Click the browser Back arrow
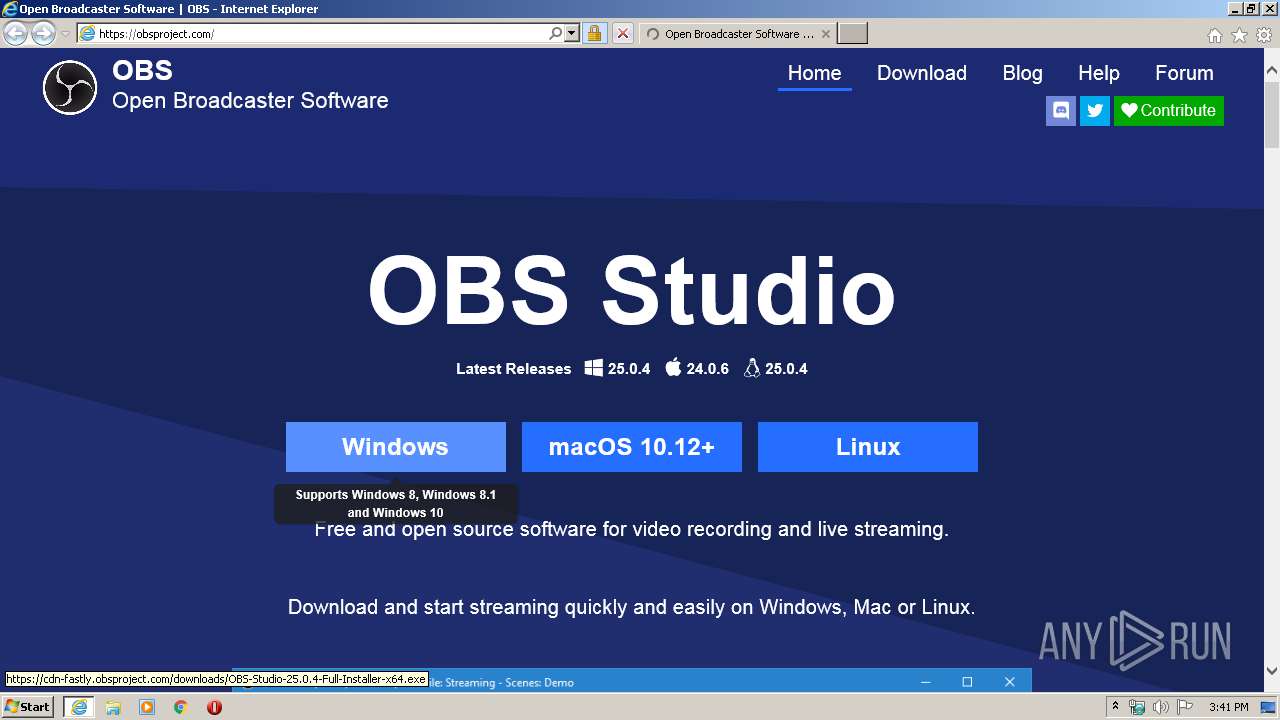1280x720 pixels. point(15,34)
